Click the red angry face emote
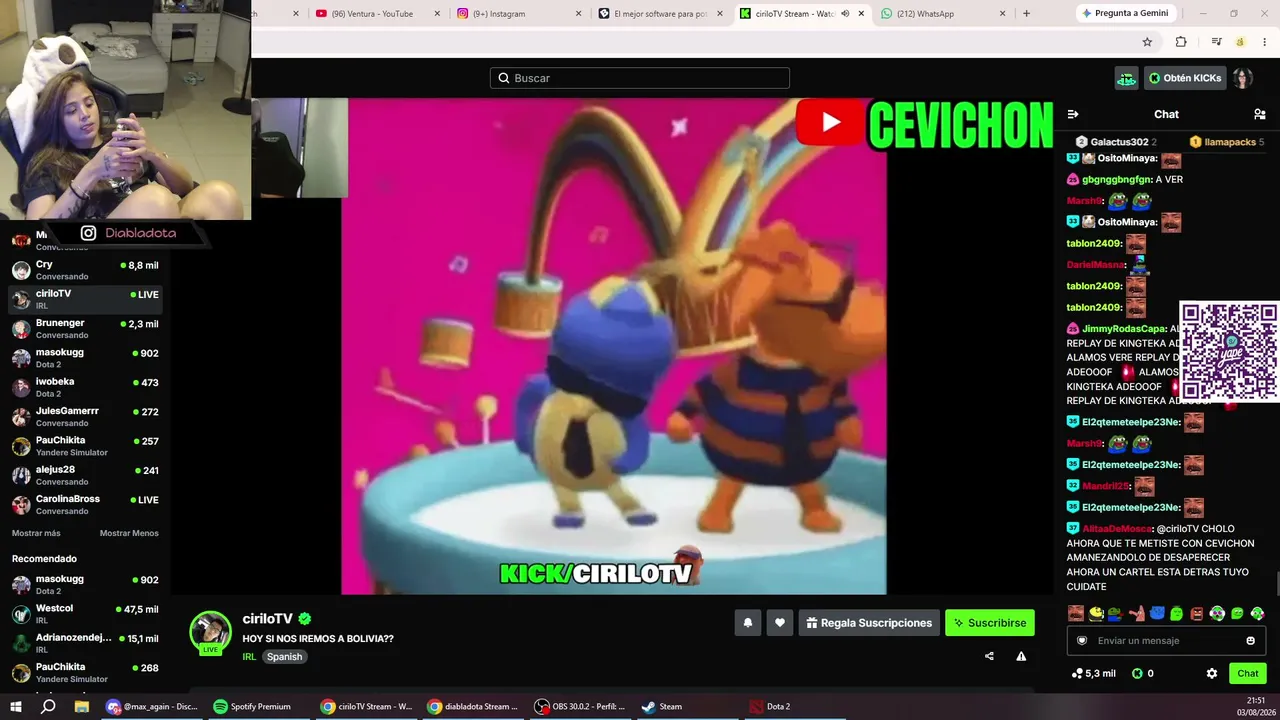1280x720 pixels. 1197,613
